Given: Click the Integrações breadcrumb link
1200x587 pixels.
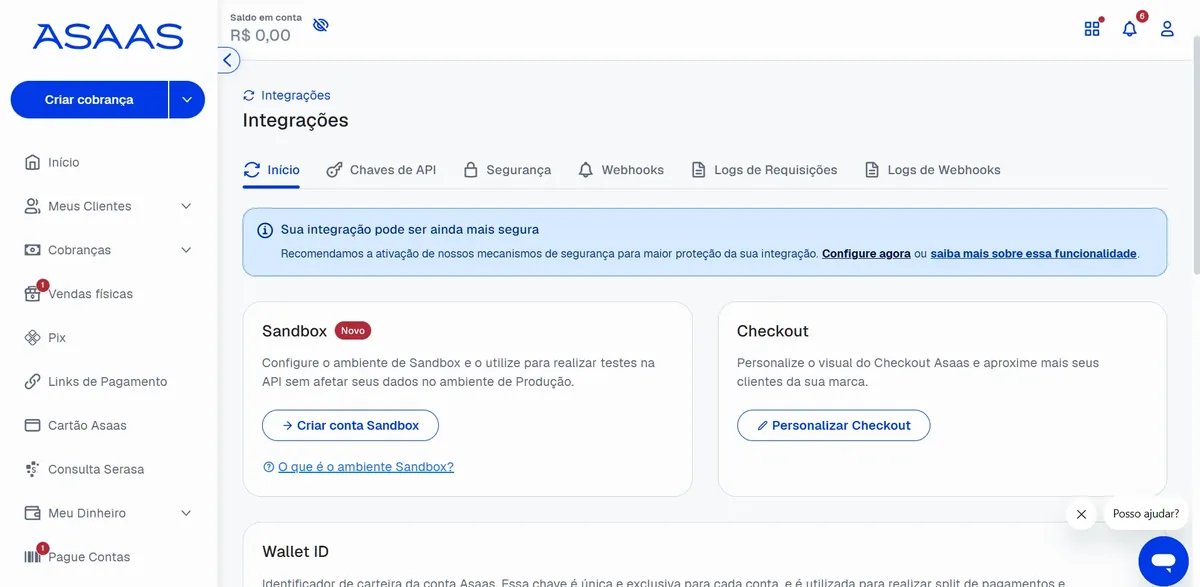Looking at the screenshot, I should 296,95.
